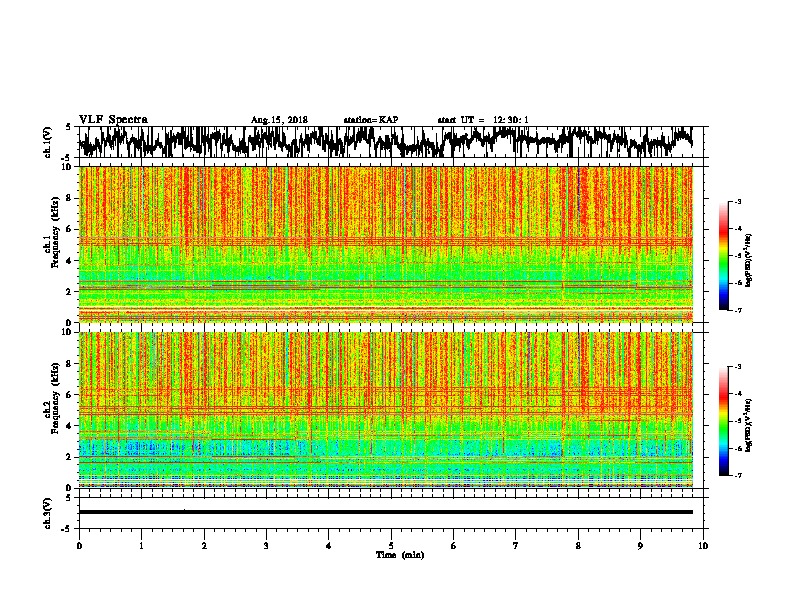Click the "-5" tick on ch.1(V) axis
Screen dimensions: 792x612
tap(67, 157)
